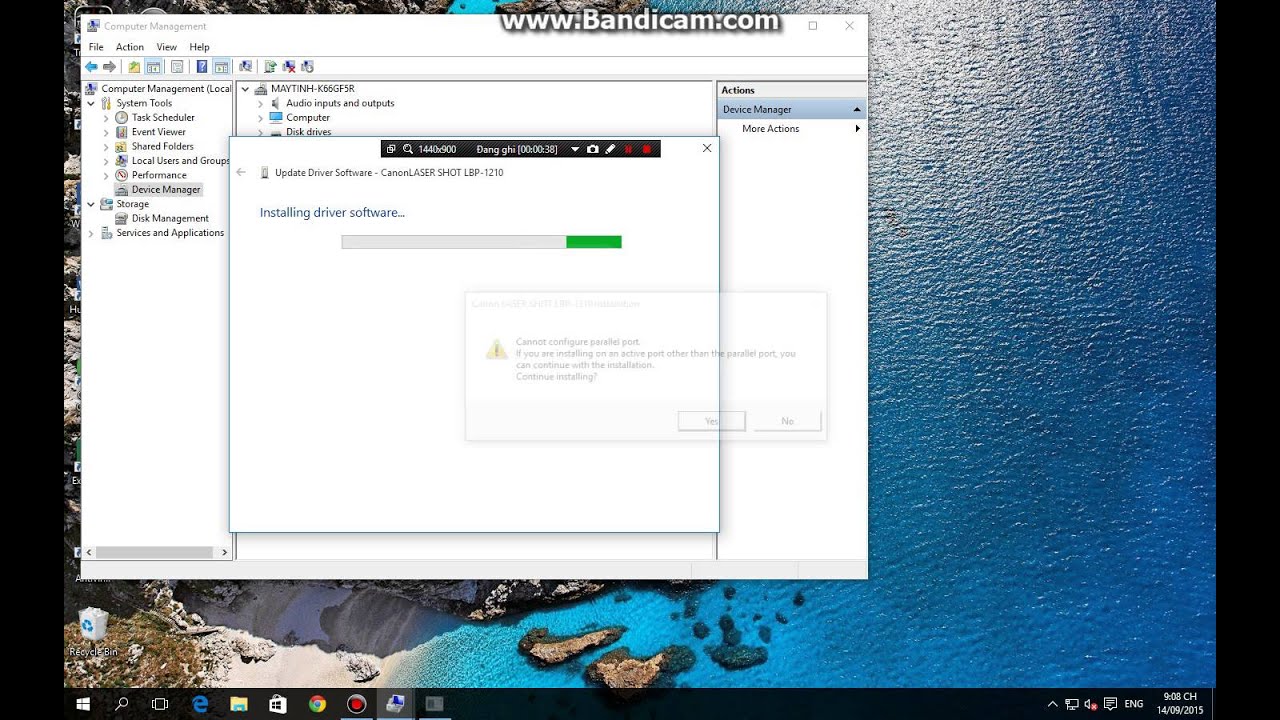Viewport: 1280px width, 720px height.
Task: Toggle Show/Hide Console Tree toolbar icon
Action: (x=153, y=67)
